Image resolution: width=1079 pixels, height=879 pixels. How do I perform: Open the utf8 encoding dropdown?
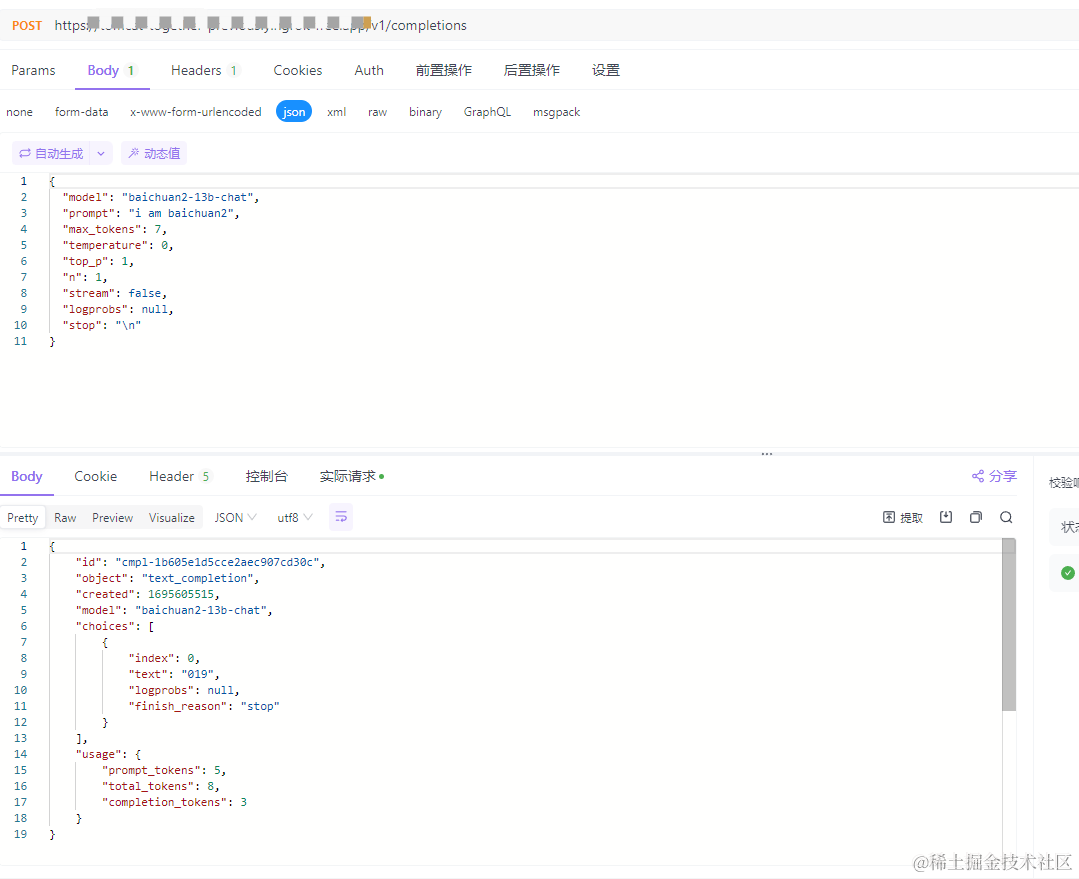click(292, 517)
